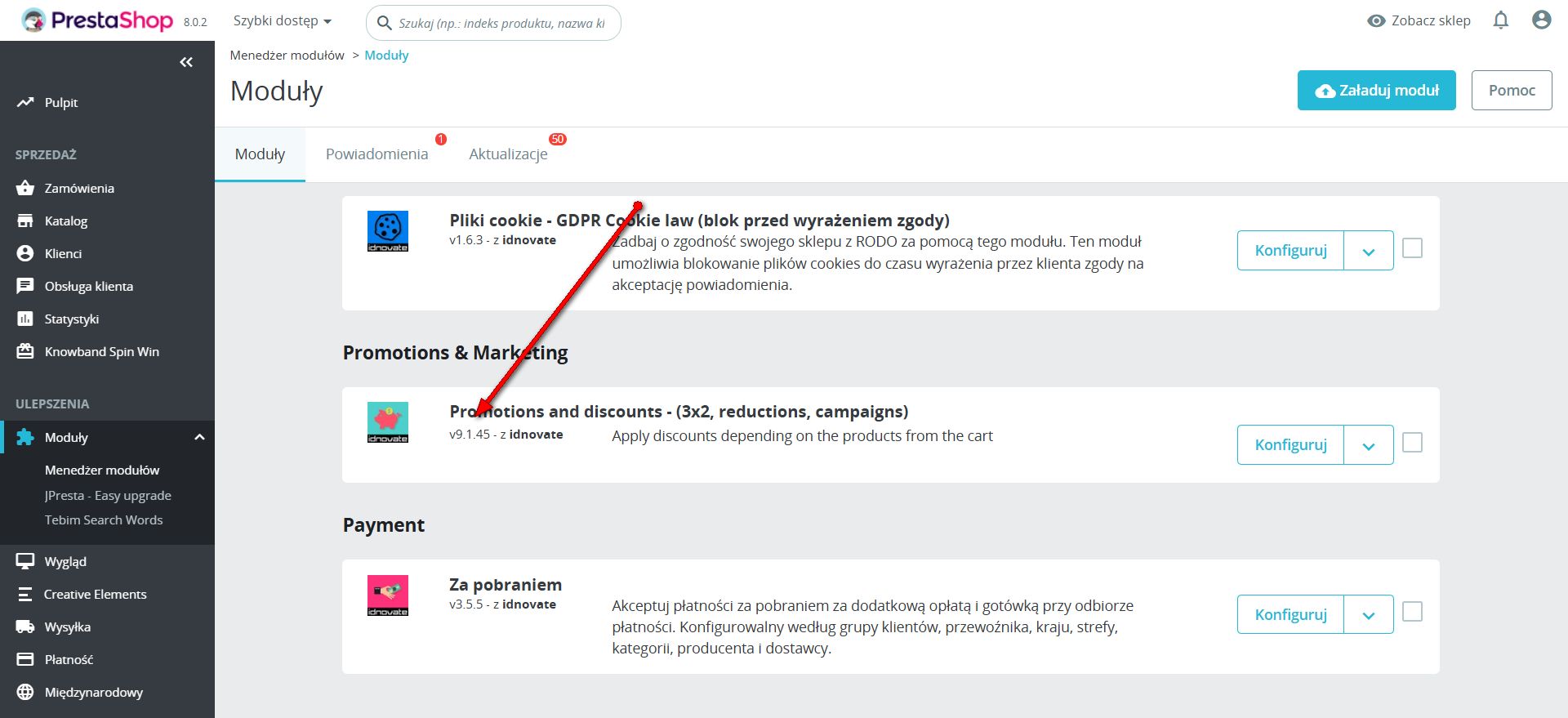Collapse the sidebar with double-chevron icon

click(186, 62)
